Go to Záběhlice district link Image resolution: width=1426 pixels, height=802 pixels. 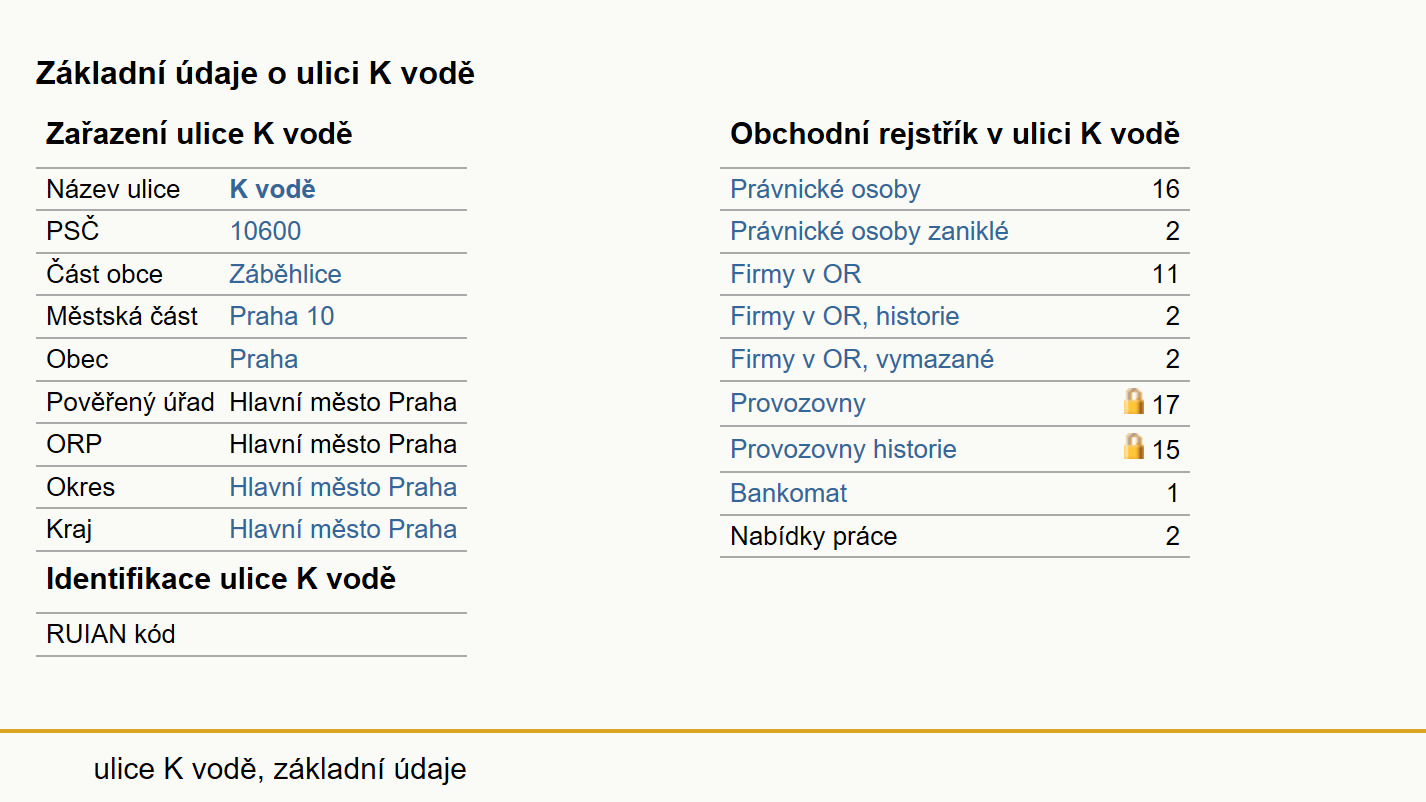[285, 274]
